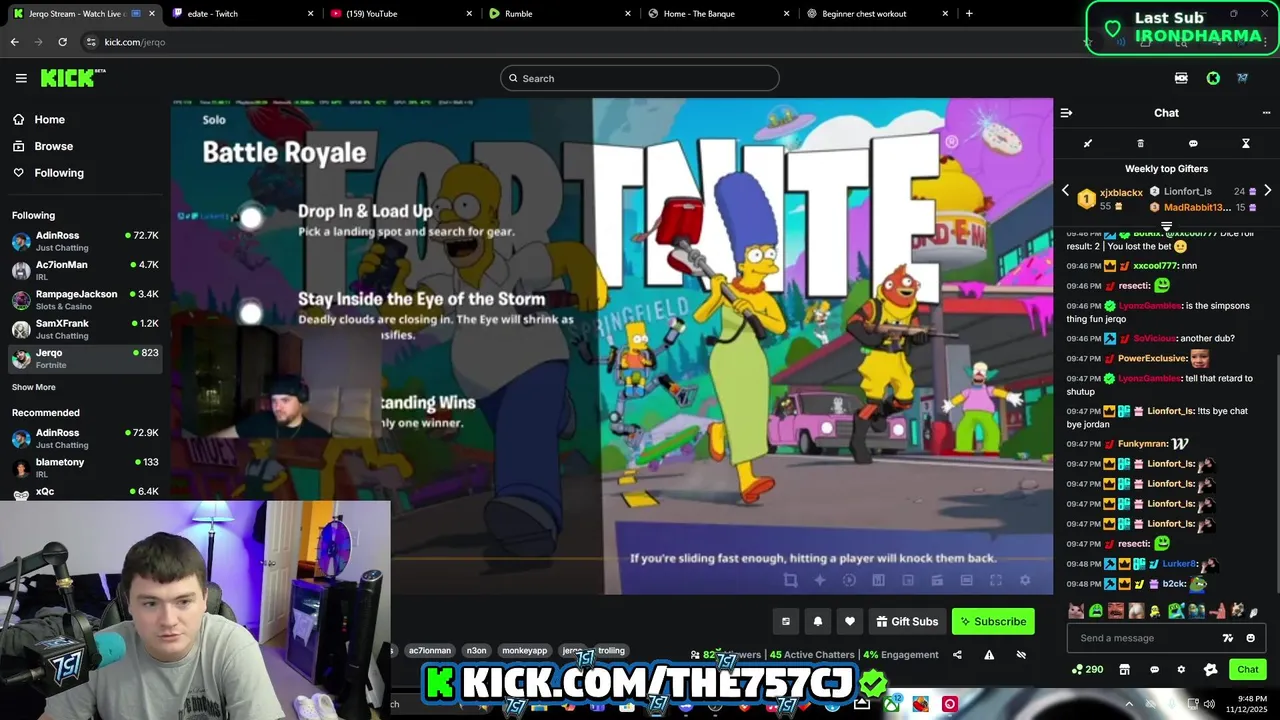This screenshot has height=720, width=1280.
Task: Switch to the edate - Twitch tab
Action: point(243,14)
